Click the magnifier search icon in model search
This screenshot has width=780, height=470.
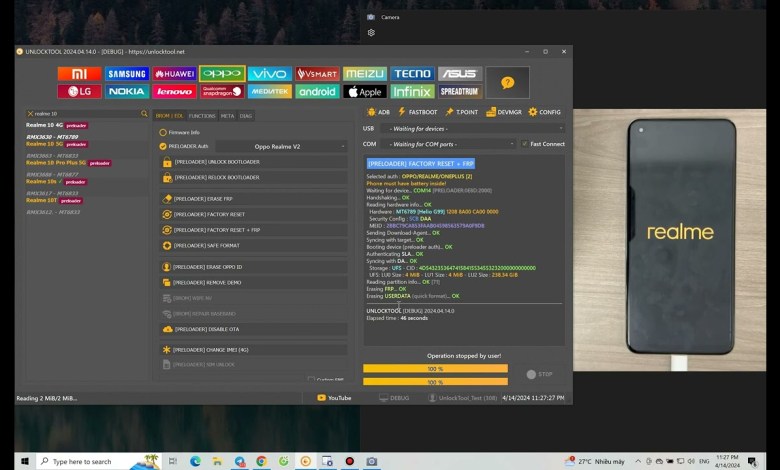click(144, 113)
